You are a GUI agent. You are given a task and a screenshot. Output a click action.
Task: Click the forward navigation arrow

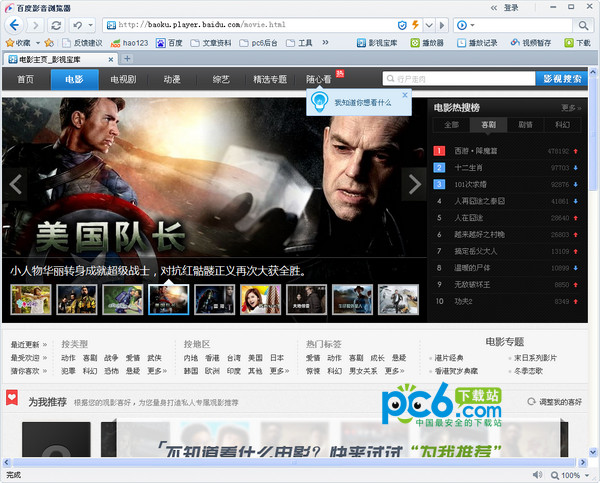pyautogui.click(x=35, y=25)
